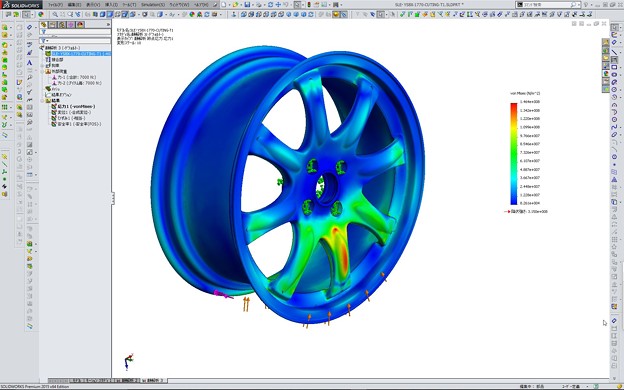Select the Note text 'A' tool in sidebar

coord(29,62)
